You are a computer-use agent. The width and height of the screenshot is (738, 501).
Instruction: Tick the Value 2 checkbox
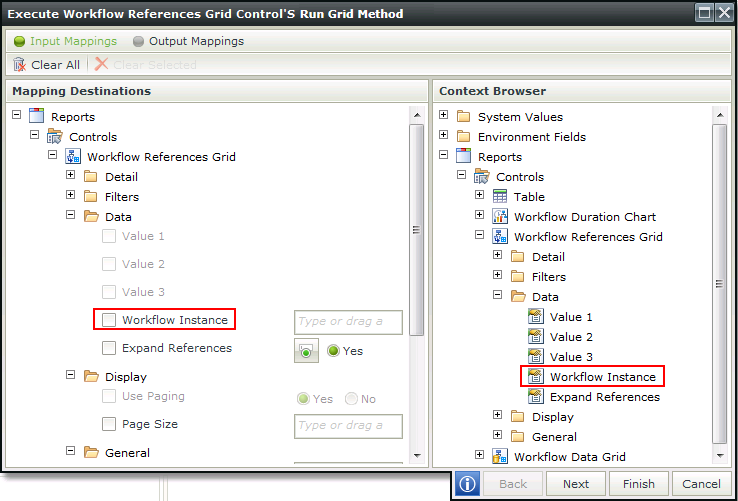[109, 264]
